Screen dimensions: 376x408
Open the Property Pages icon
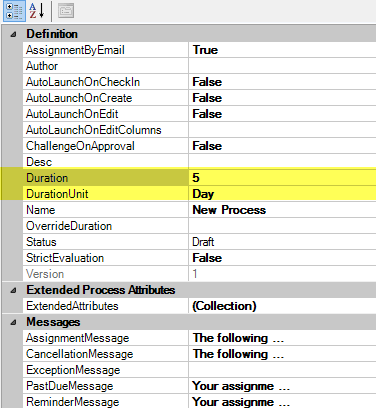(66, 11)
